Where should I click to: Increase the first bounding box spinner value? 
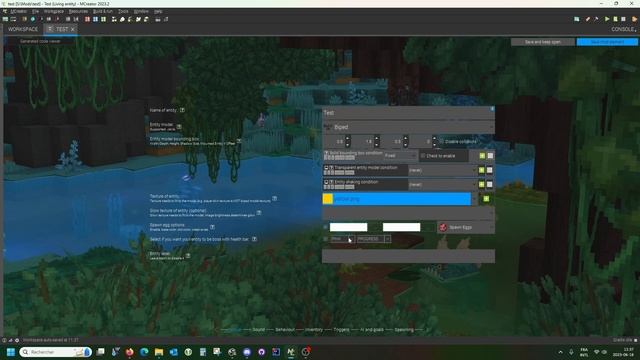pos(348,139)
